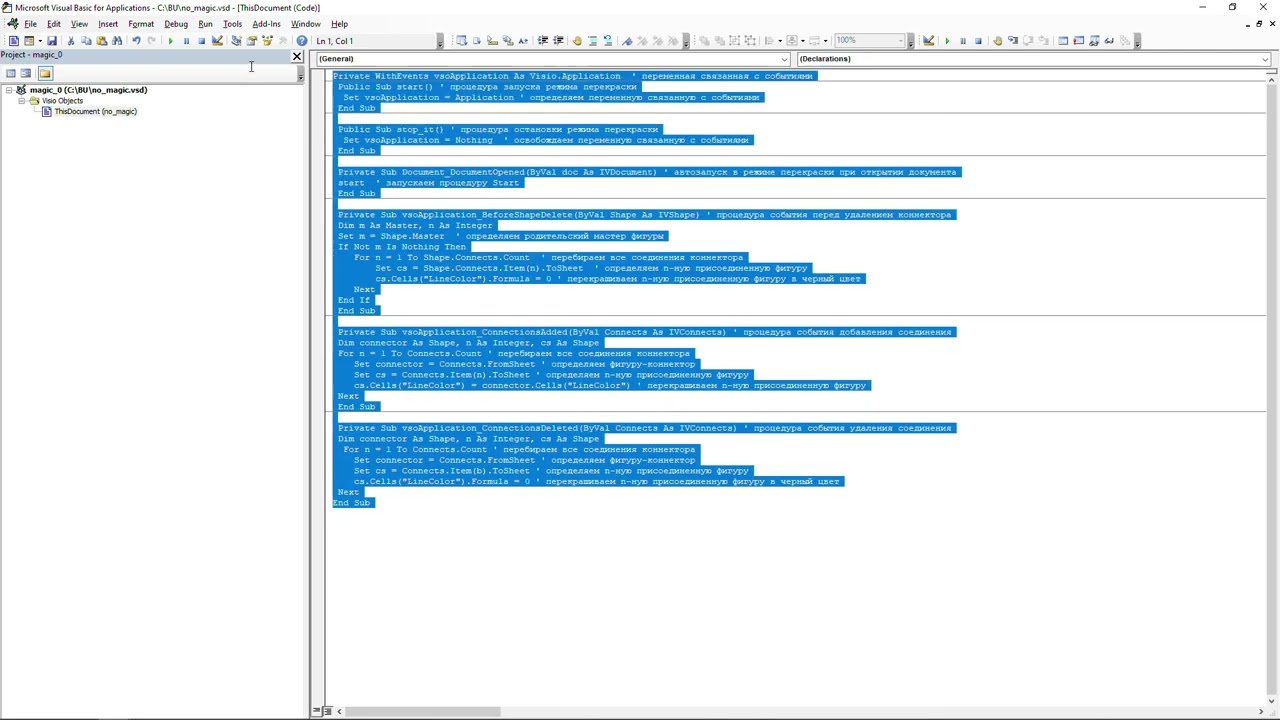Click the Copy toolbar icon
The width and height of the screenshot is (1280, 720).
[86, 41]
